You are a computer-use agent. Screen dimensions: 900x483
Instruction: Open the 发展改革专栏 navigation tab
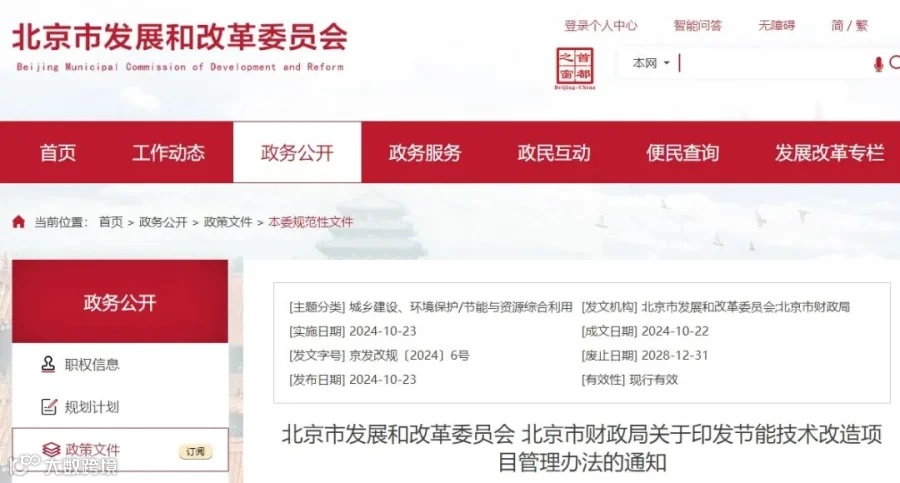(x=829, y=153)
